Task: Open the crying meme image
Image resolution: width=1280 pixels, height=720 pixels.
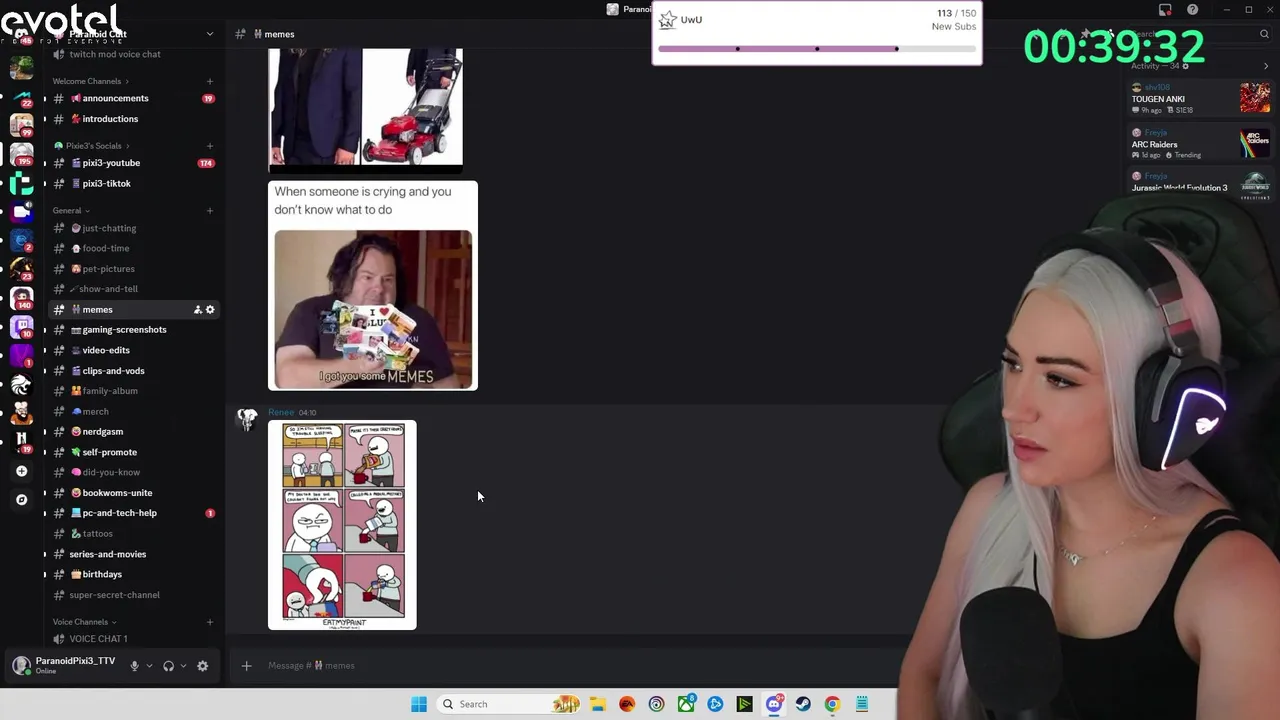Action: [373, 286]
